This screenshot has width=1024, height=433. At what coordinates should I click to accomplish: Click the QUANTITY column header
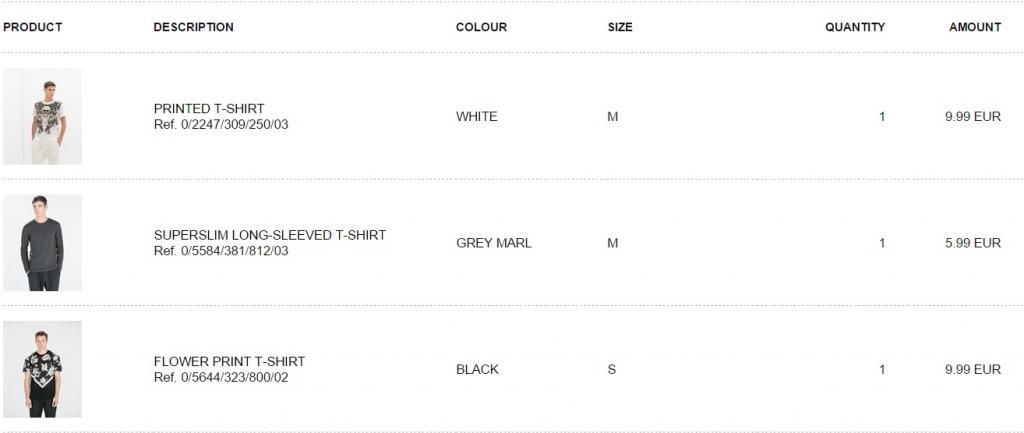click(x=854, y=27)
